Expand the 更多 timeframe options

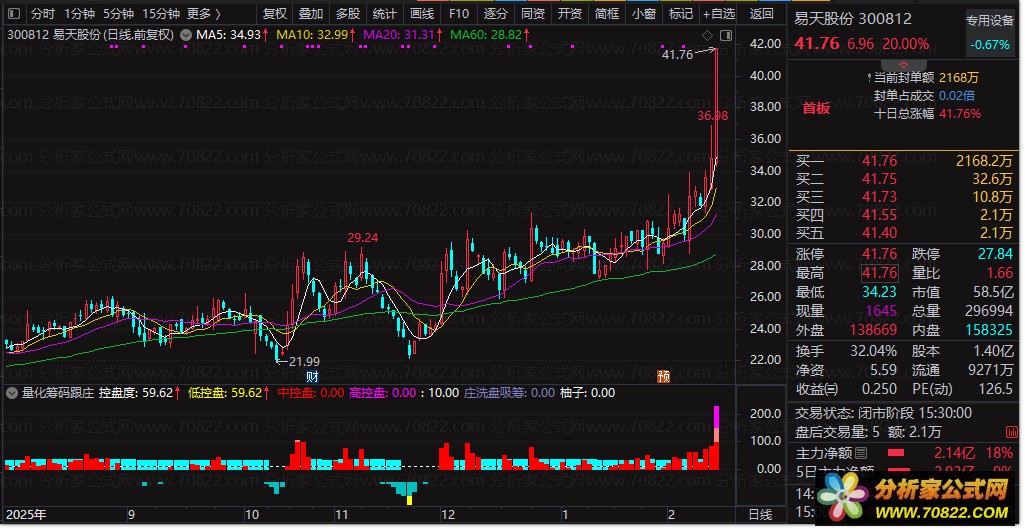point(205,14)
